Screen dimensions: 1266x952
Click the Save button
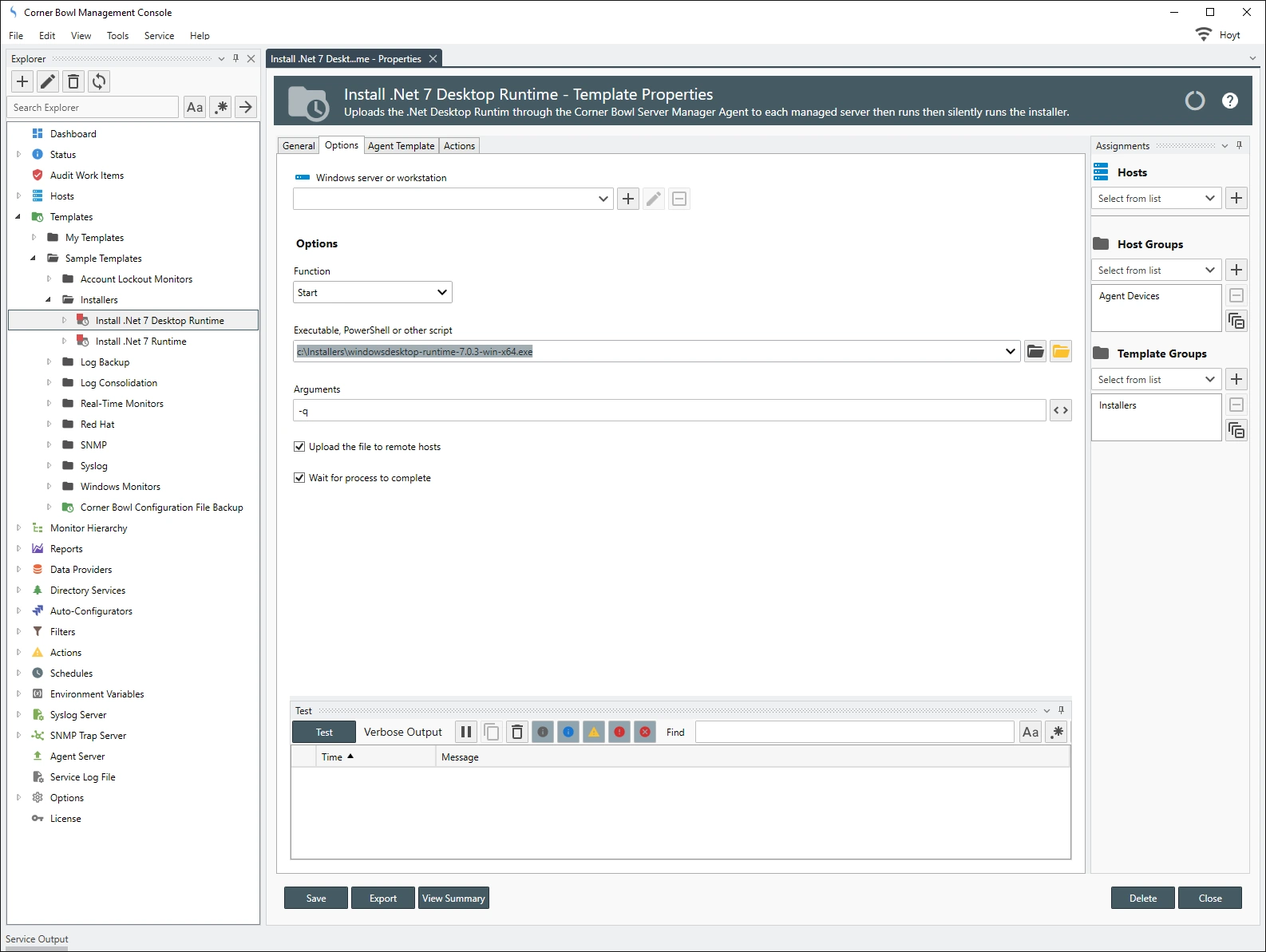(x=316, y=899)
